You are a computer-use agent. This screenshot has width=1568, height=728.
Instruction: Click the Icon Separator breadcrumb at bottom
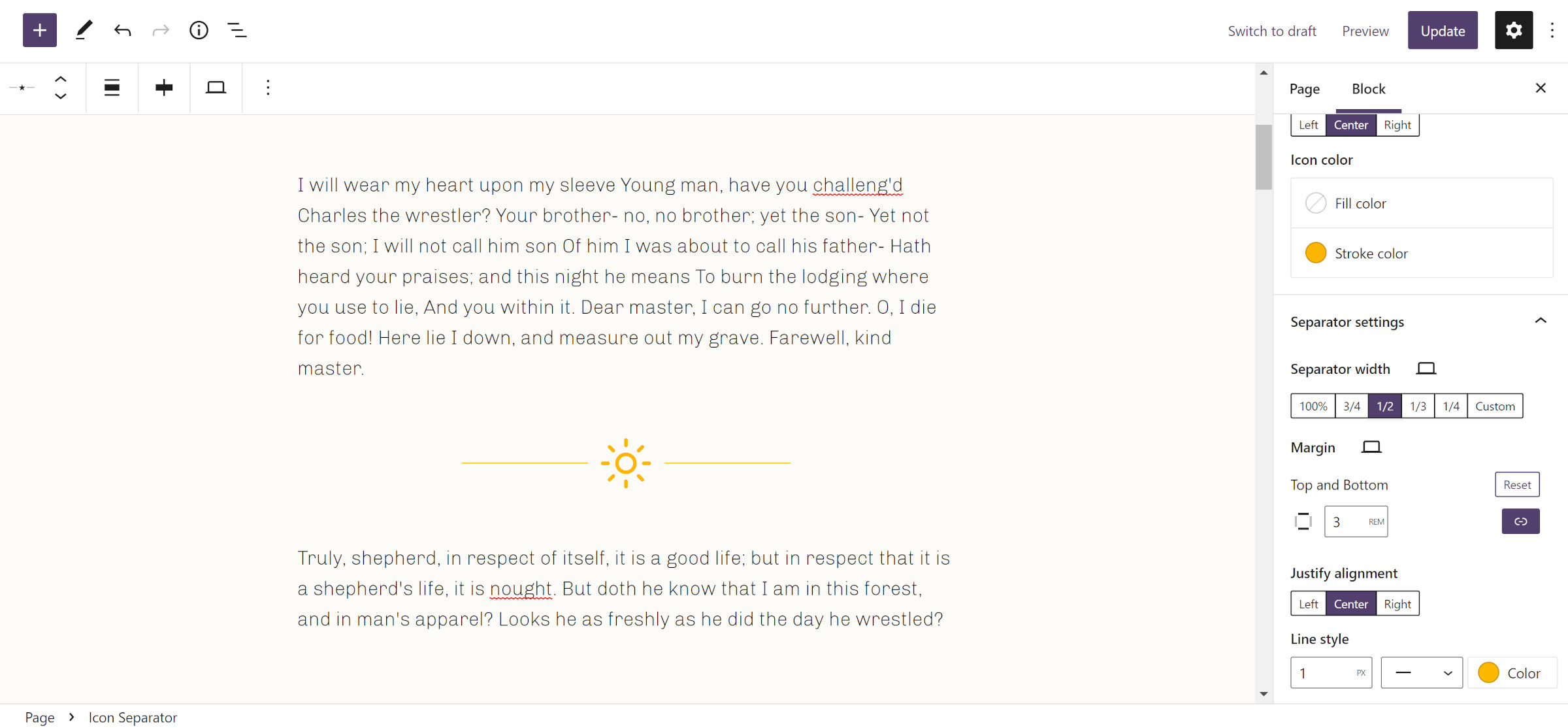click(133, 717)
